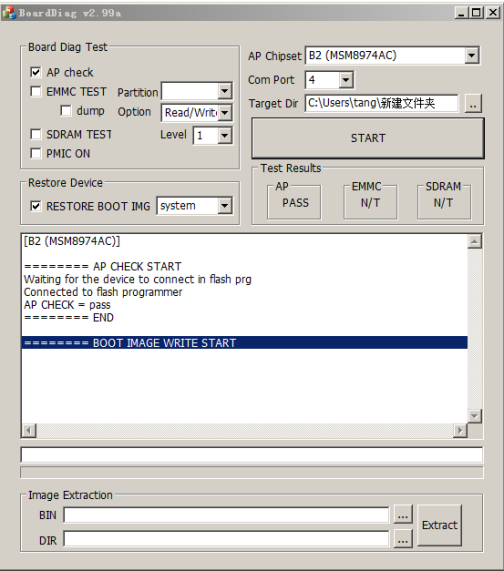
Task: Open the Level dropdown
Action: point(225,135)
